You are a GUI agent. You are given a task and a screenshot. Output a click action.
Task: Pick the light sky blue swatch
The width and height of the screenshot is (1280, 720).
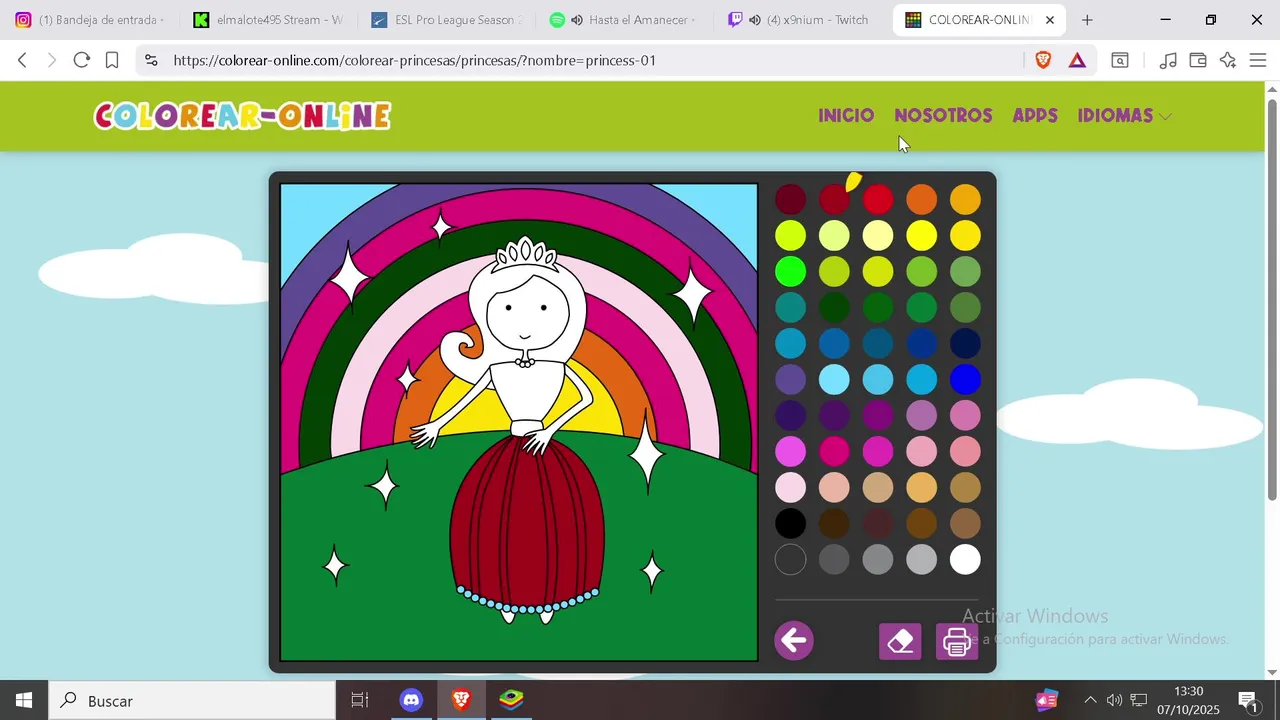pos(834,379)
